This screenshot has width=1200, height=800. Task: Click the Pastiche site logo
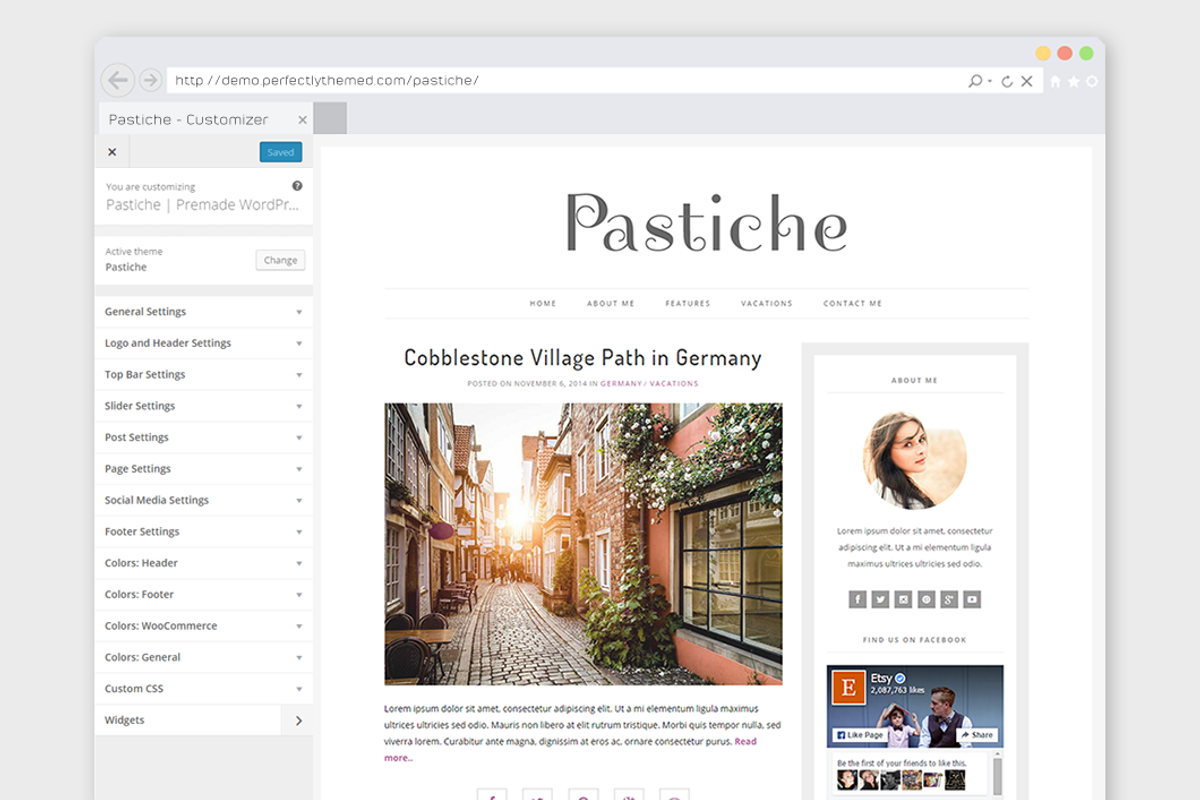click(707, 221)
